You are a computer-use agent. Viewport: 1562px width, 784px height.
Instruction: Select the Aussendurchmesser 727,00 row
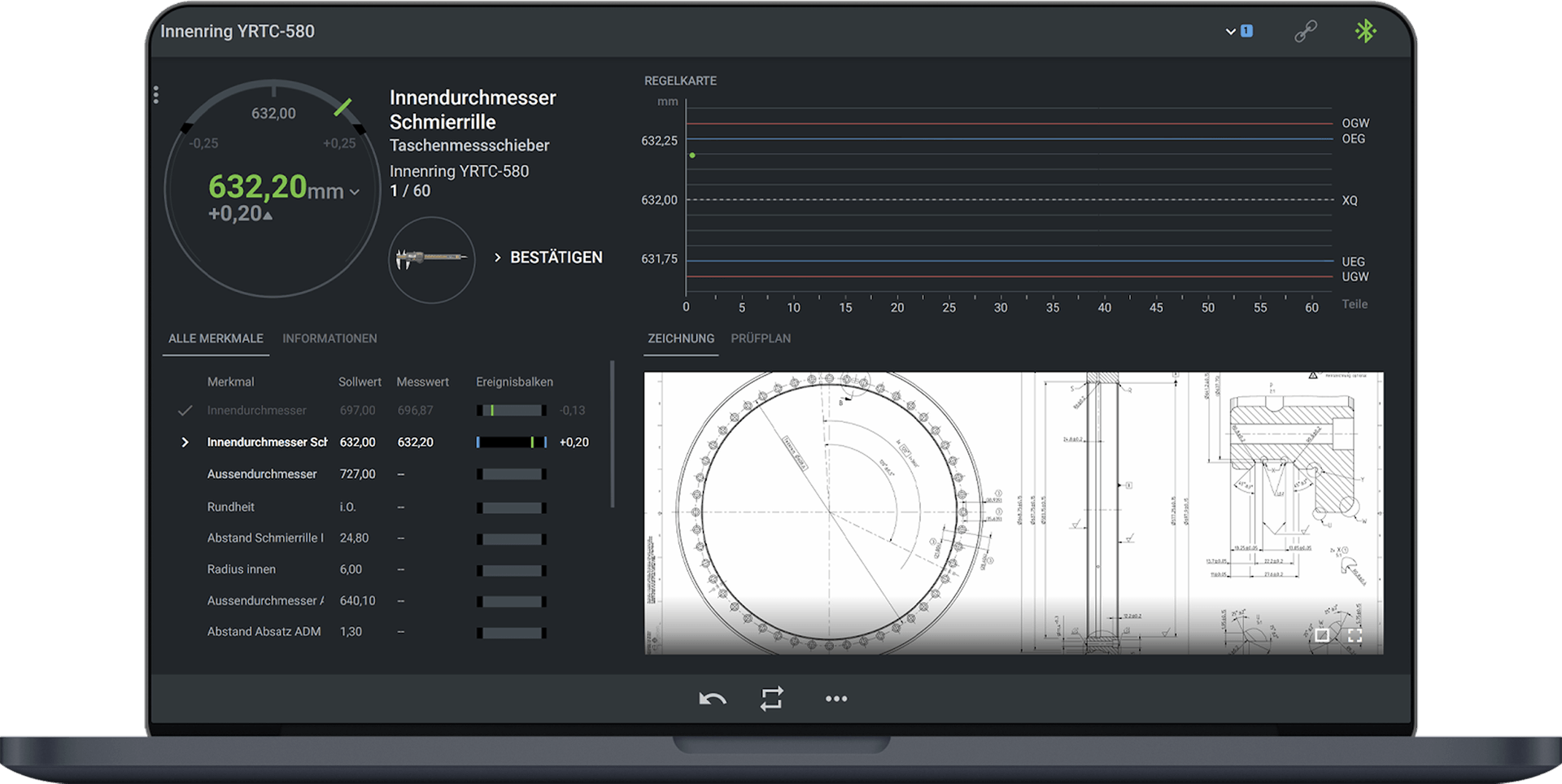[262, 474]
